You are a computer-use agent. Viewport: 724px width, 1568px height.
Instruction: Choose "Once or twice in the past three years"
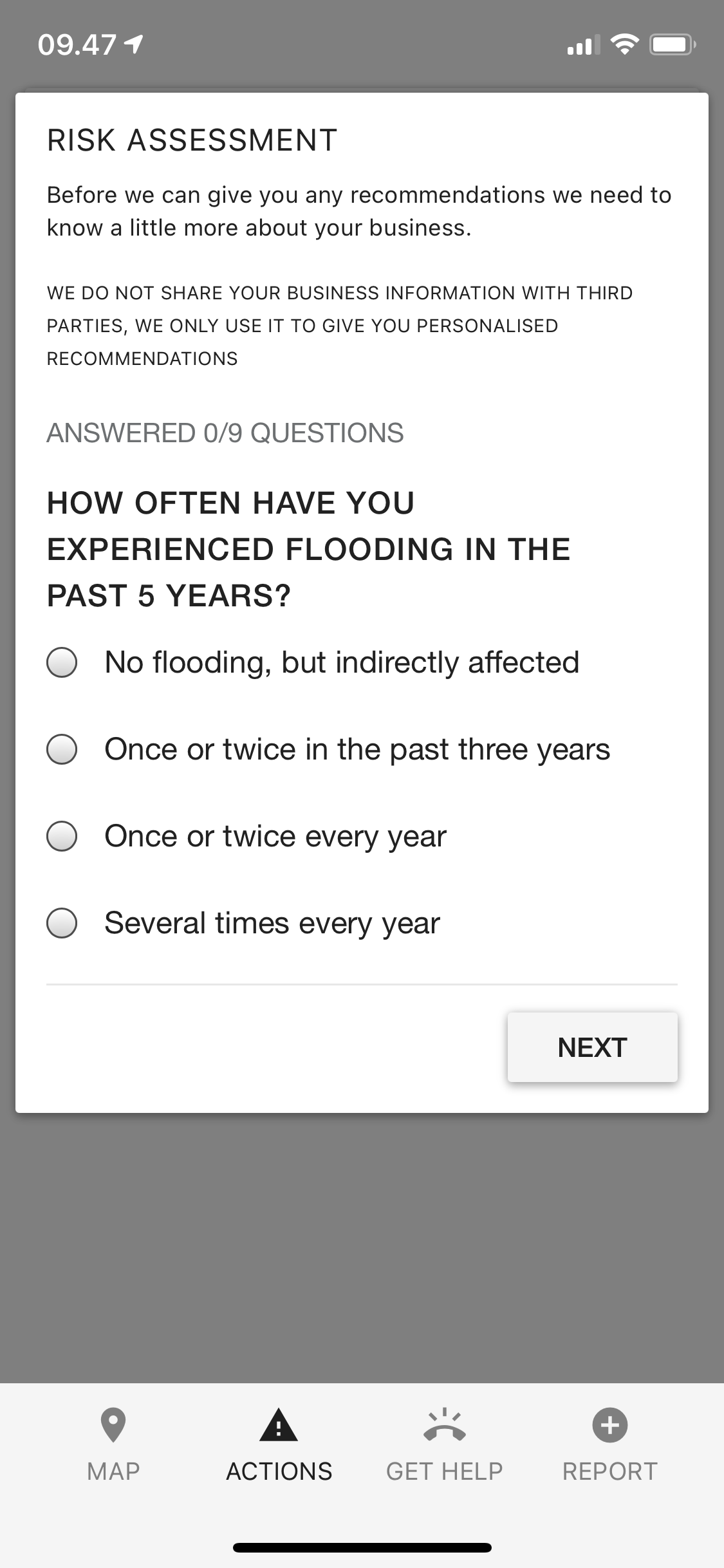[x=62, y=749]
